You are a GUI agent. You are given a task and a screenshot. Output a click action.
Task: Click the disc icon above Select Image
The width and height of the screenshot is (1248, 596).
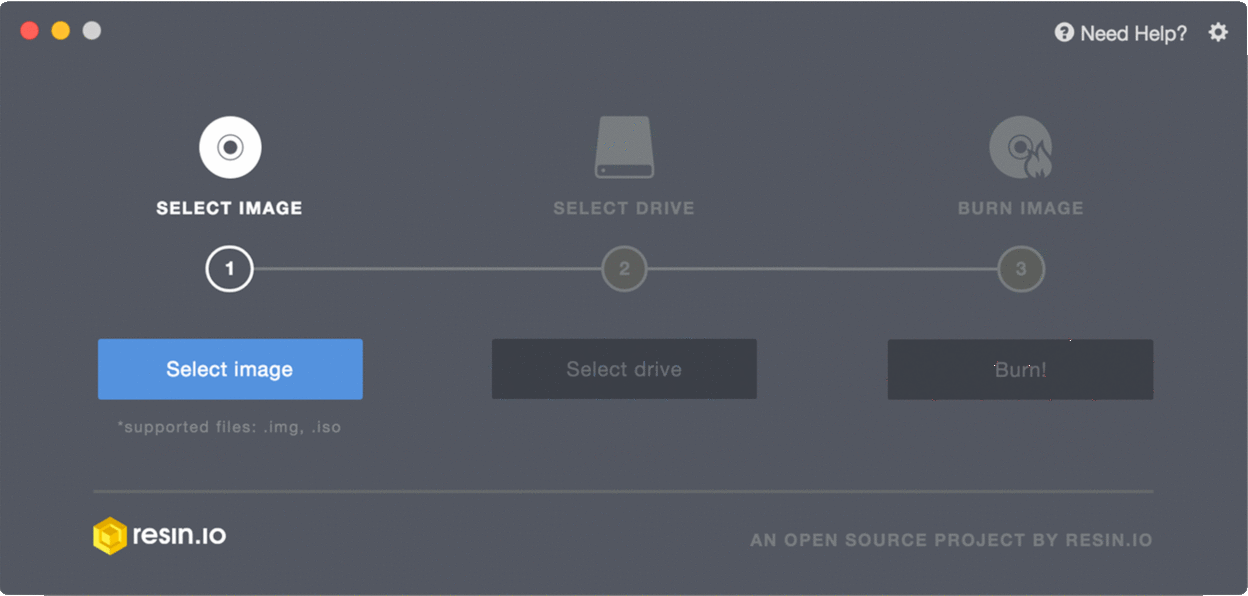pos(230,147)
